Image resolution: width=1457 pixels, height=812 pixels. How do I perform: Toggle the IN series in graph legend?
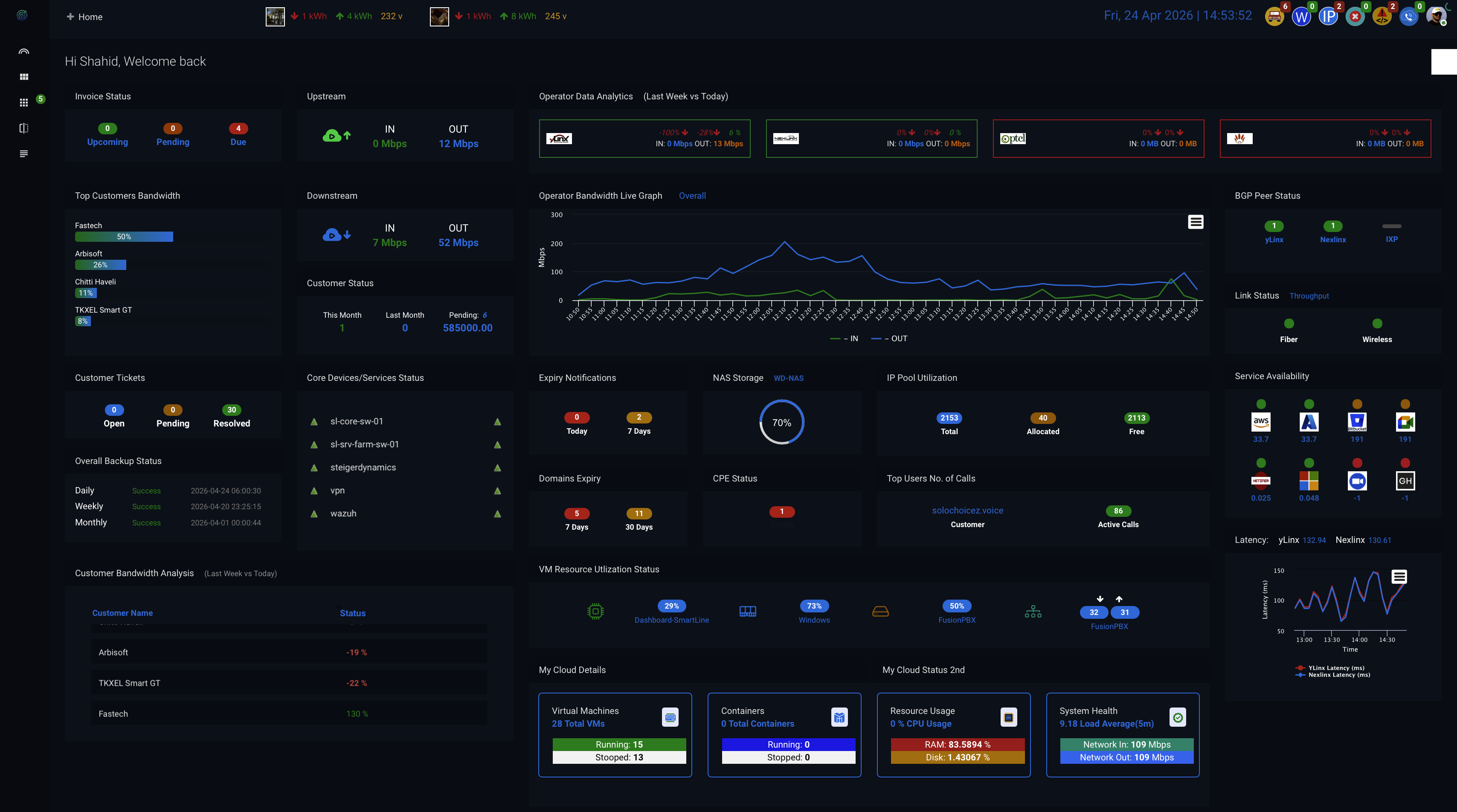click(x=844, y=339)
